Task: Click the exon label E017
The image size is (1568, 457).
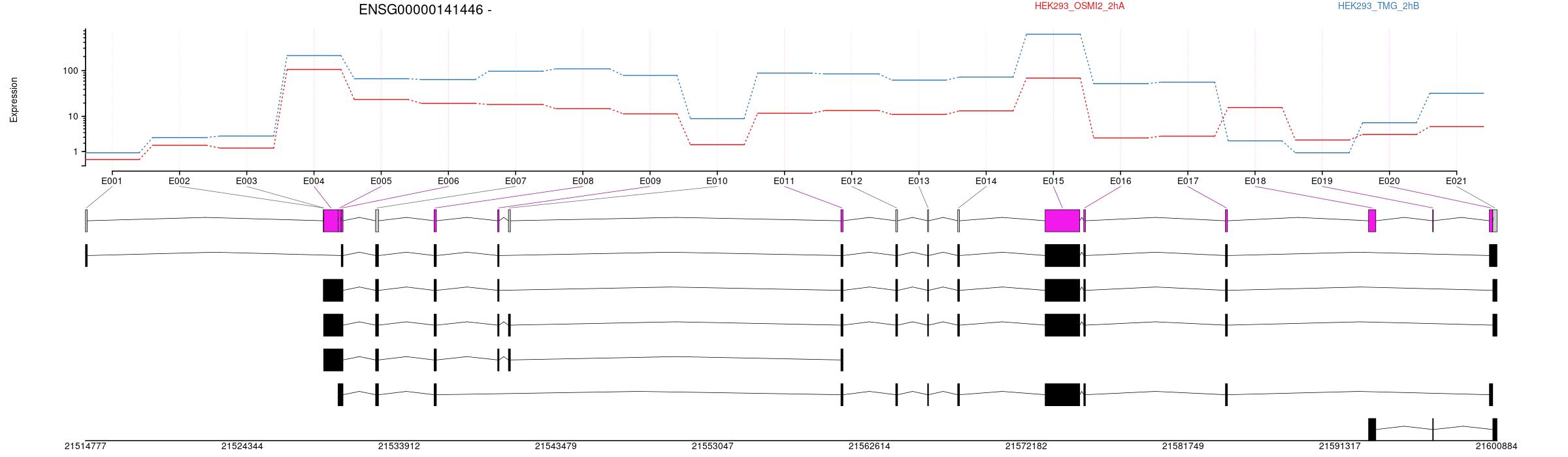Action: pyautogui.click(x=1188, y=181)
